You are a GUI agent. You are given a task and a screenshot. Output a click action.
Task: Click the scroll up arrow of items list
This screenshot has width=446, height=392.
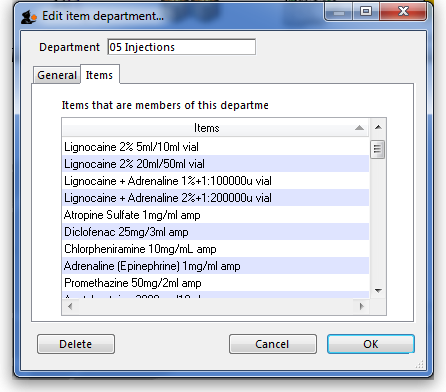pos(378,127)
